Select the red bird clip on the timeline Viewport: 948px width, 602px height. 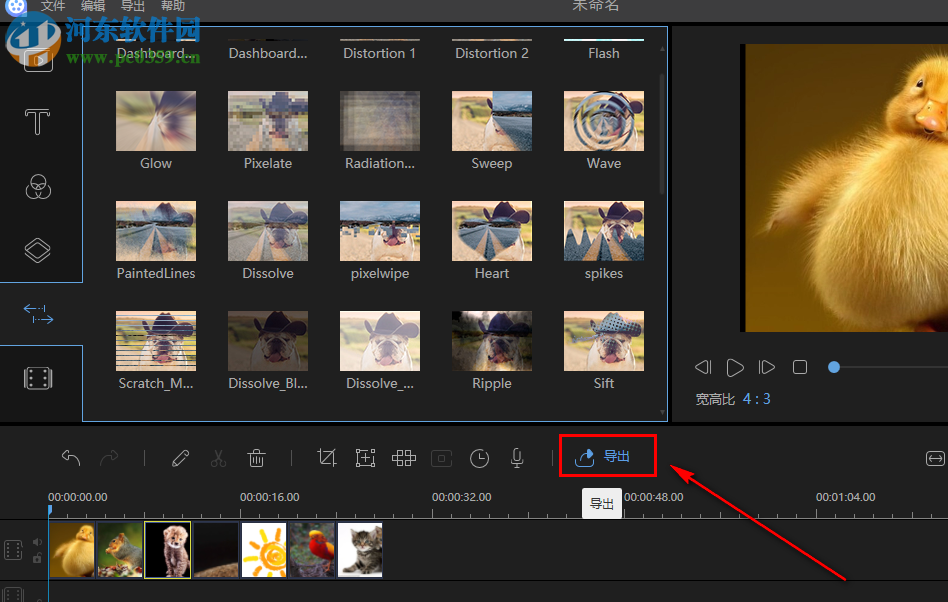[312, 549]
